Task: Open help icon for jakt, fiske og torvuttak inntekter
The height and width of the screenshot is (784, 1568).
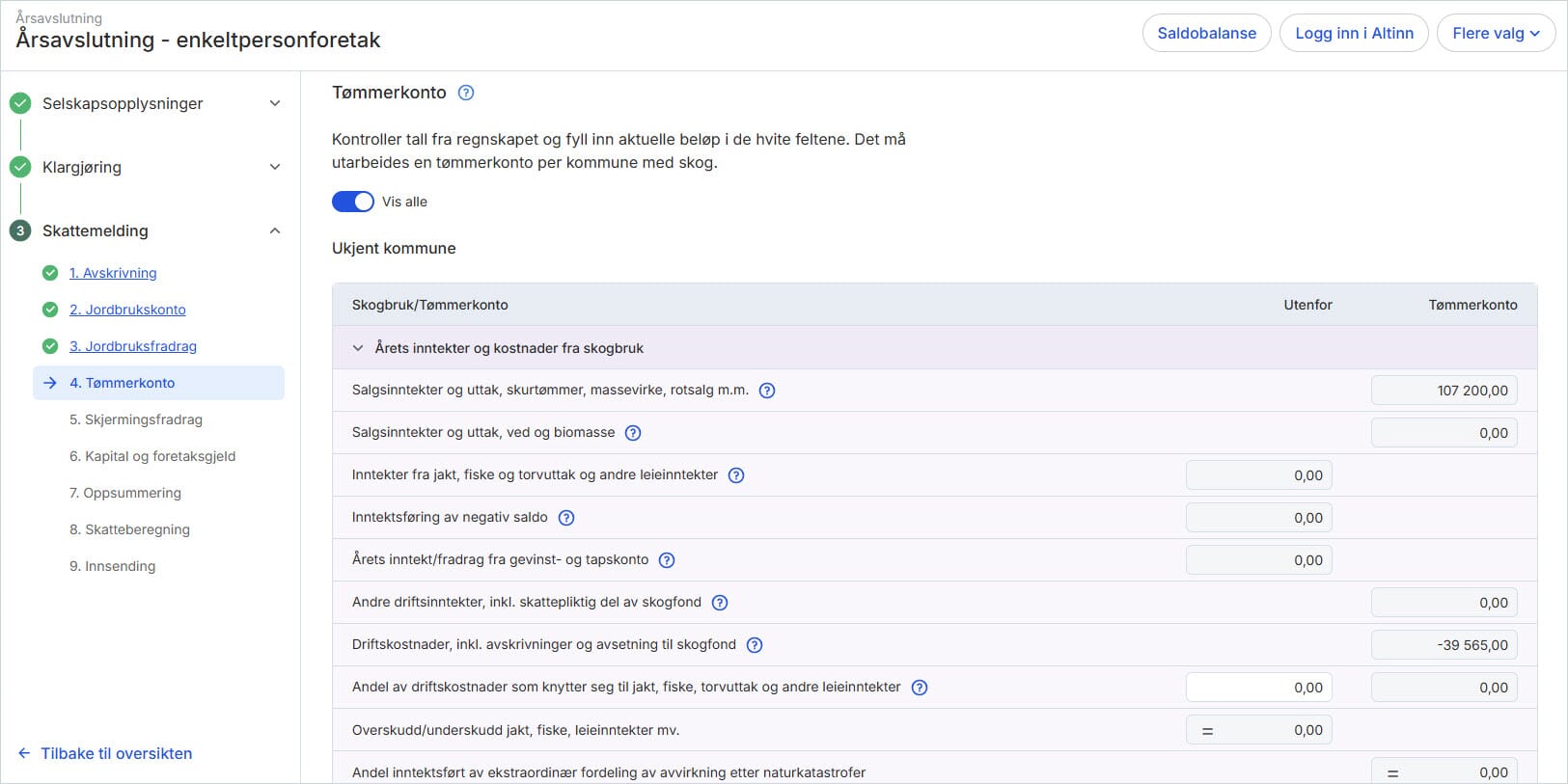Action: (736, 475)
